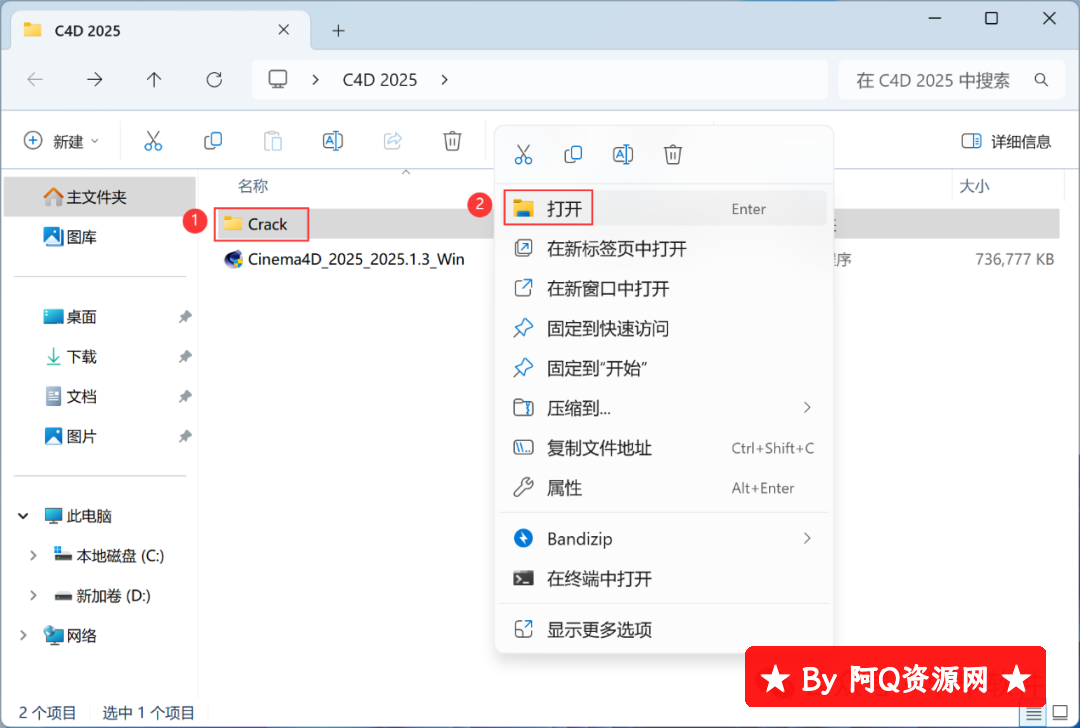The width and height of the screenshot is (1080, 728).
Task: Select the Crack folder
Action: pyautogui.click(x=267, y=224)
